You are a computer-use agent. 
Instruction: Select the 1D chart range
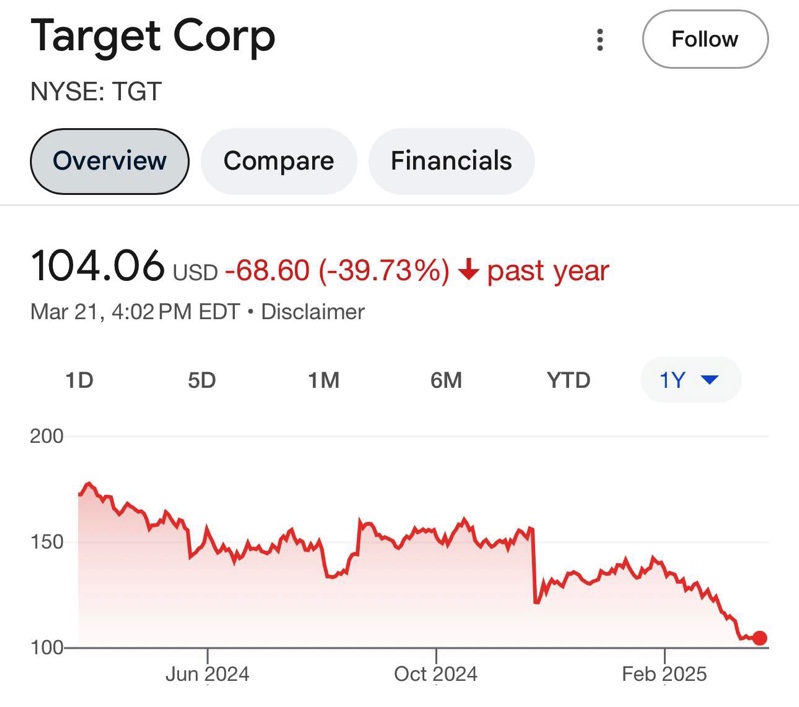[x=79, y=380]
